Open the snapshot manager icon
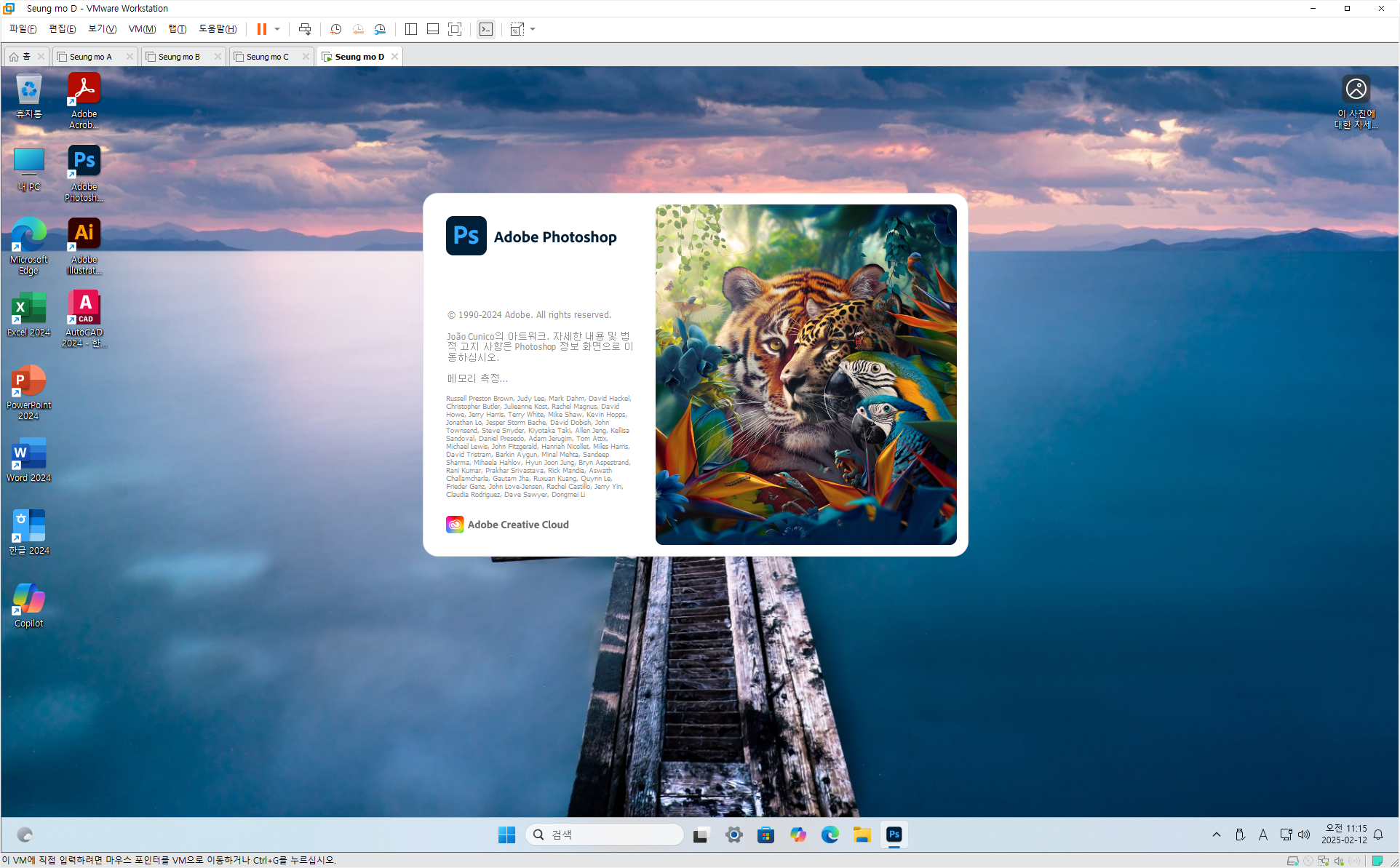Viewport: 1400px width, 868px height. pyautogui.click(x=380, y=29)
